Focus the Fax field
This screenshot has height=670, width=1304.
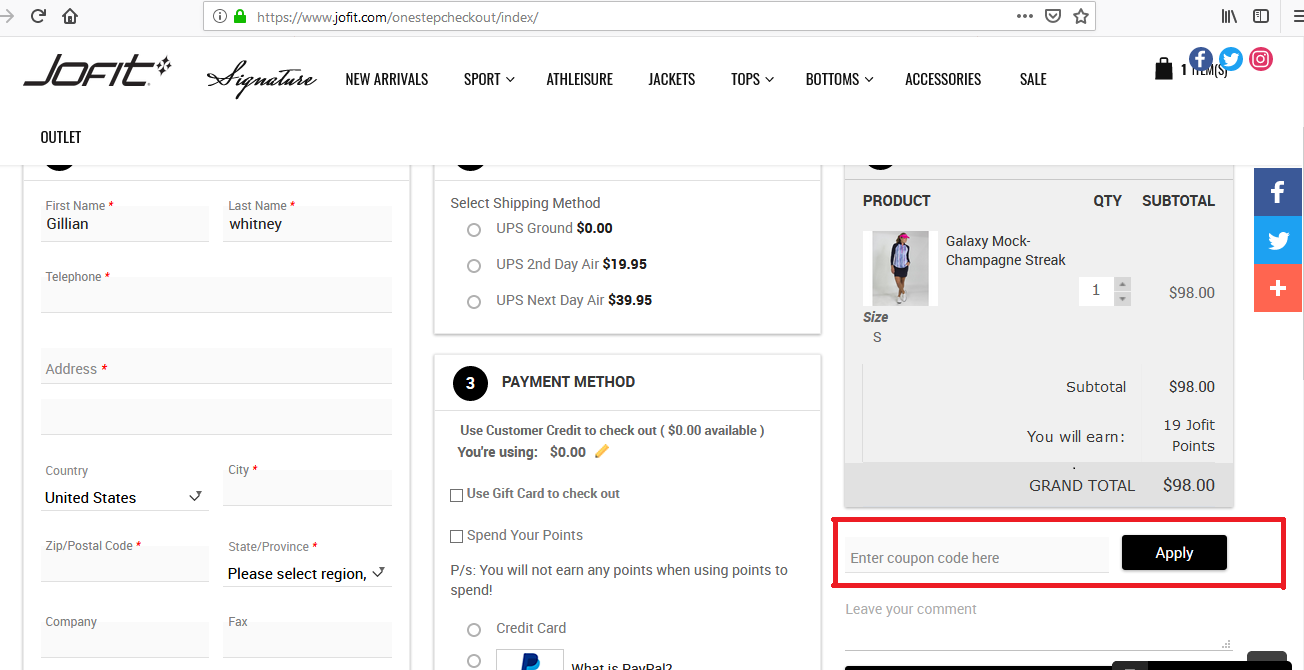(308, 640)
